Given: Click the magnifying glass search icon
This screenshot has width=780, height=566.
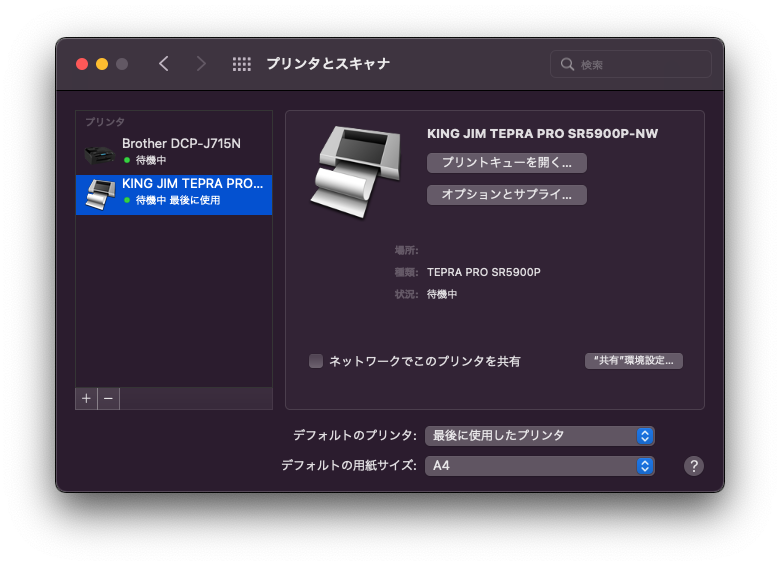Looking at the screenshot, I should point(567,64).
